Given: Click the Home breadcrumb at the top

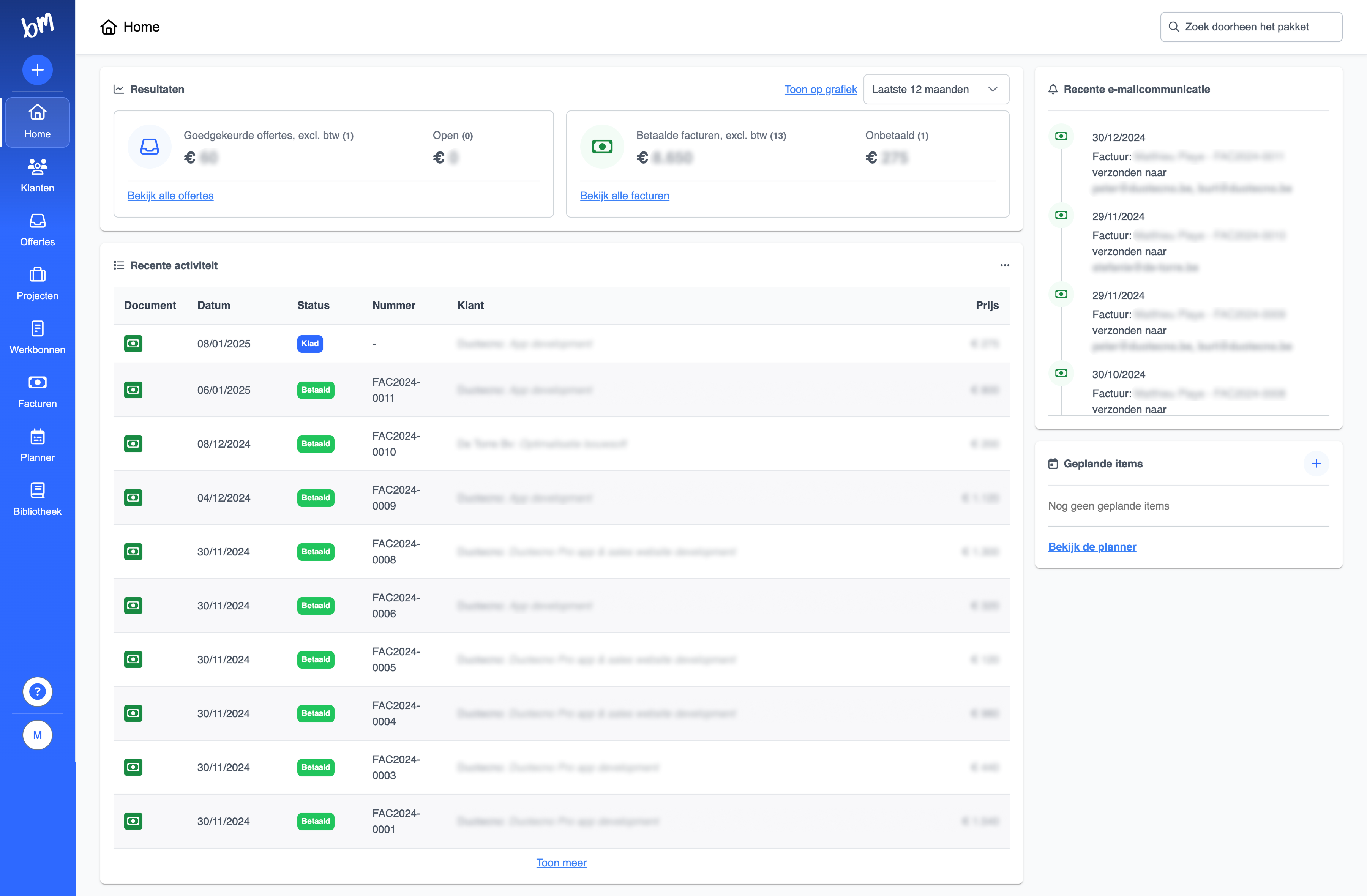Looking at the screenshot, I should 141,27.
